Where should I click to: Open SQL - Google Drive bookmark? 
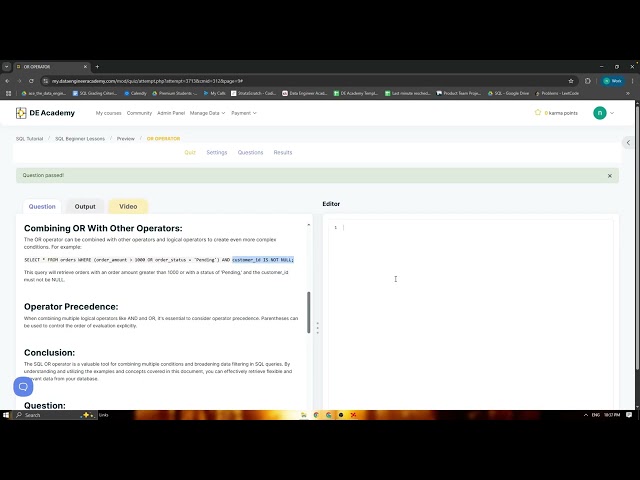(x=509, y=93)
